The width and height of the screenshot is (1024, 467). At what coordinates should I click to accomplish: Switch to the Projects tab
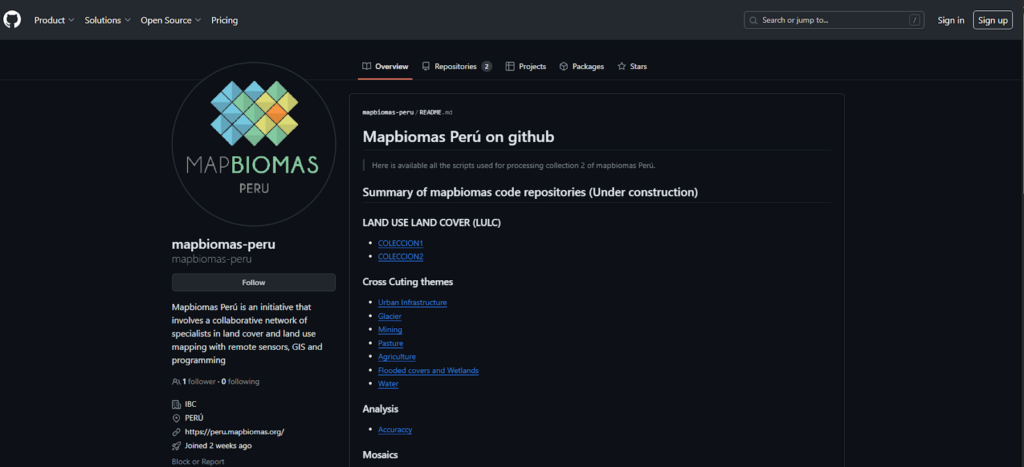pyautogui.click(x=526, y=67)
